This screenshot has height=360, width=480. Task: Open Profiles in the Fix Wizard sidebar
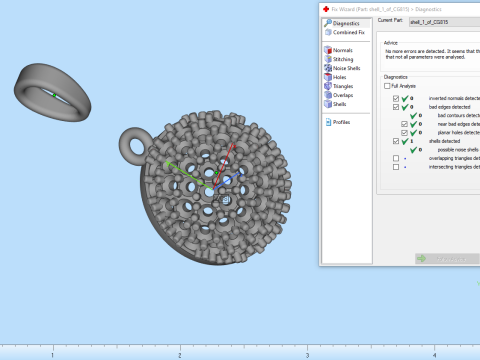click(x=338, y=122)
